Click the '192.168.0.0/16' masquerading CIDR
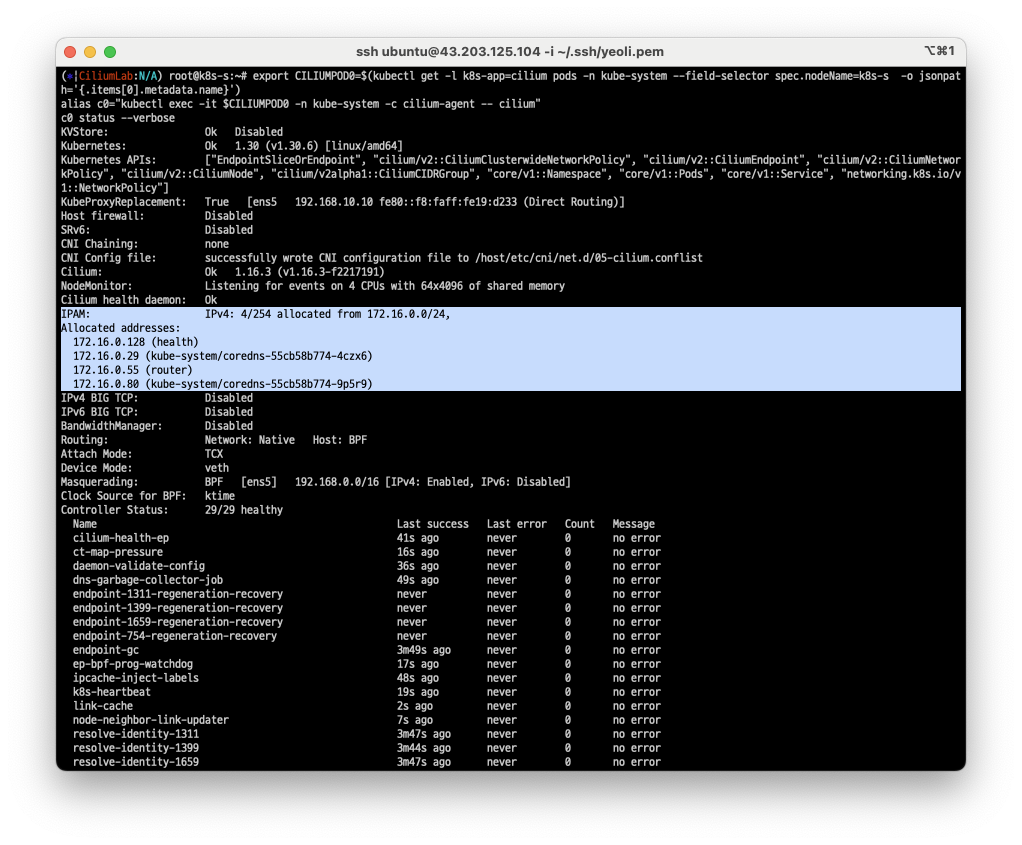Screen dimensions: 1022x845 (x=336, y=482)
